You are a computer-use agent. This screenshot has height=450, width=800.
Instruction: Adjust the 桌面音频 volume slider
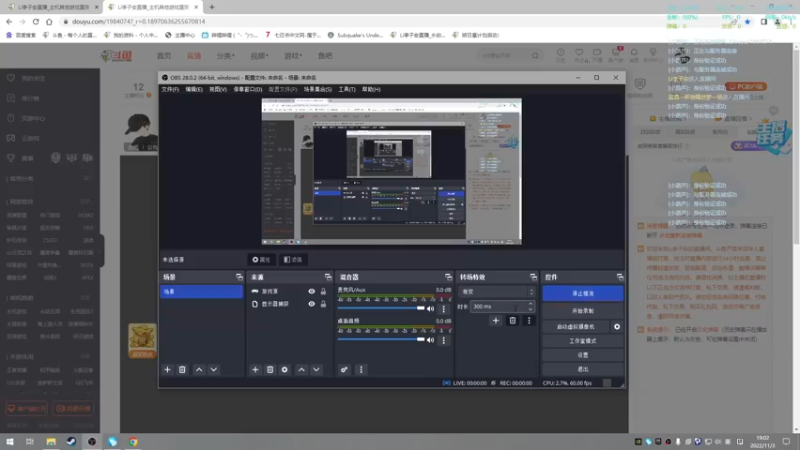point(381,340)
